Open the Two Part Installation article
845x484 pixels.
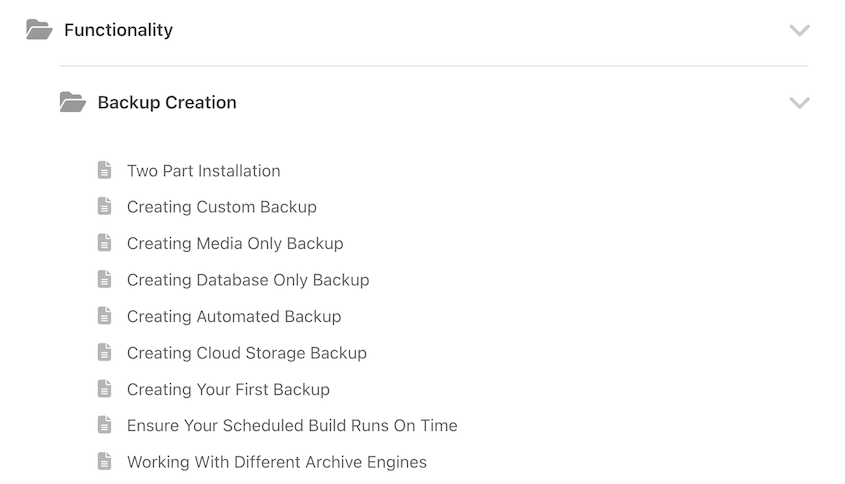point(204,171)
